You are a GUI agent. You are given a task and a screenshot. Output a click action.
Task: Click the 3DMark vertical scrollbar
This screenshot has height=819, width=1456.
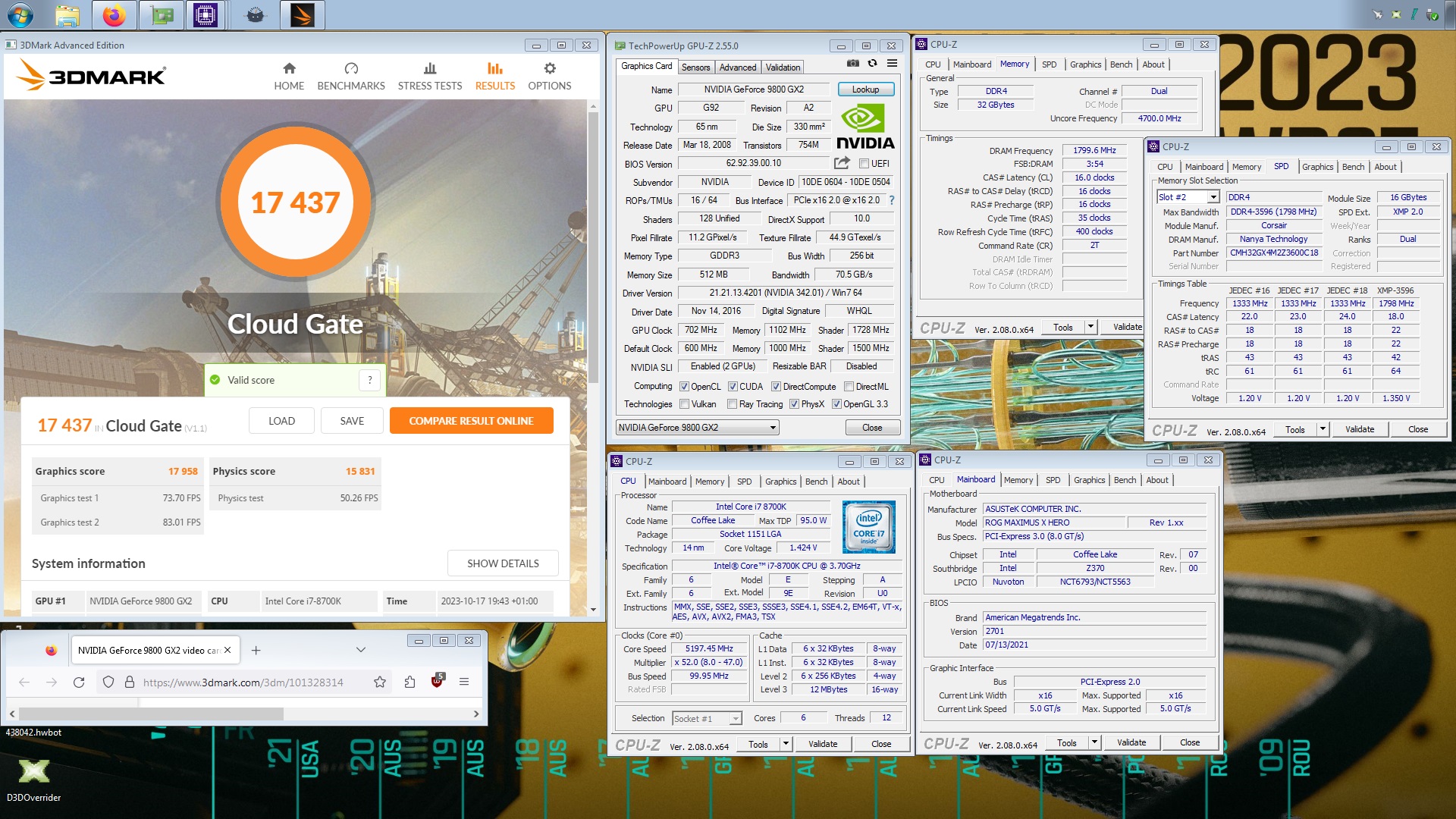pos(593,356)
